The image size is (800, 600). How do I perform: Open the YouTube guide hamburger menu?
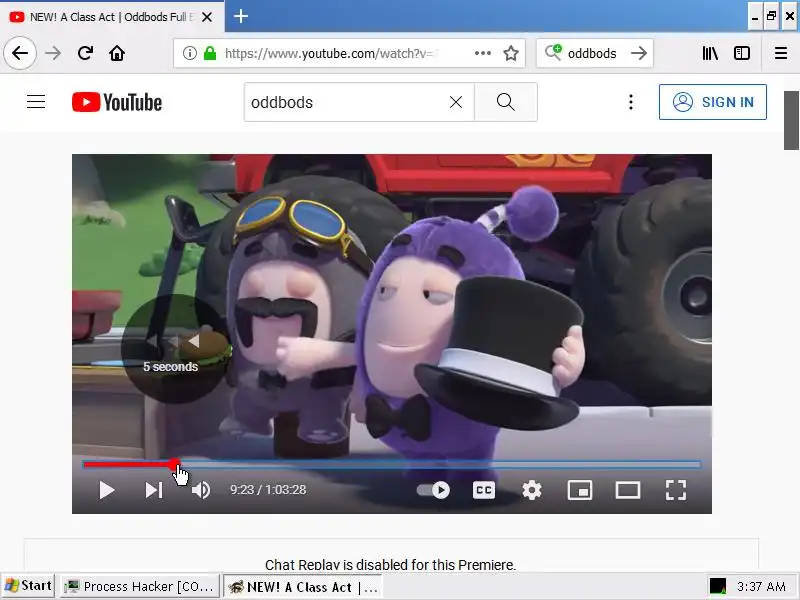tap(36, 102)
